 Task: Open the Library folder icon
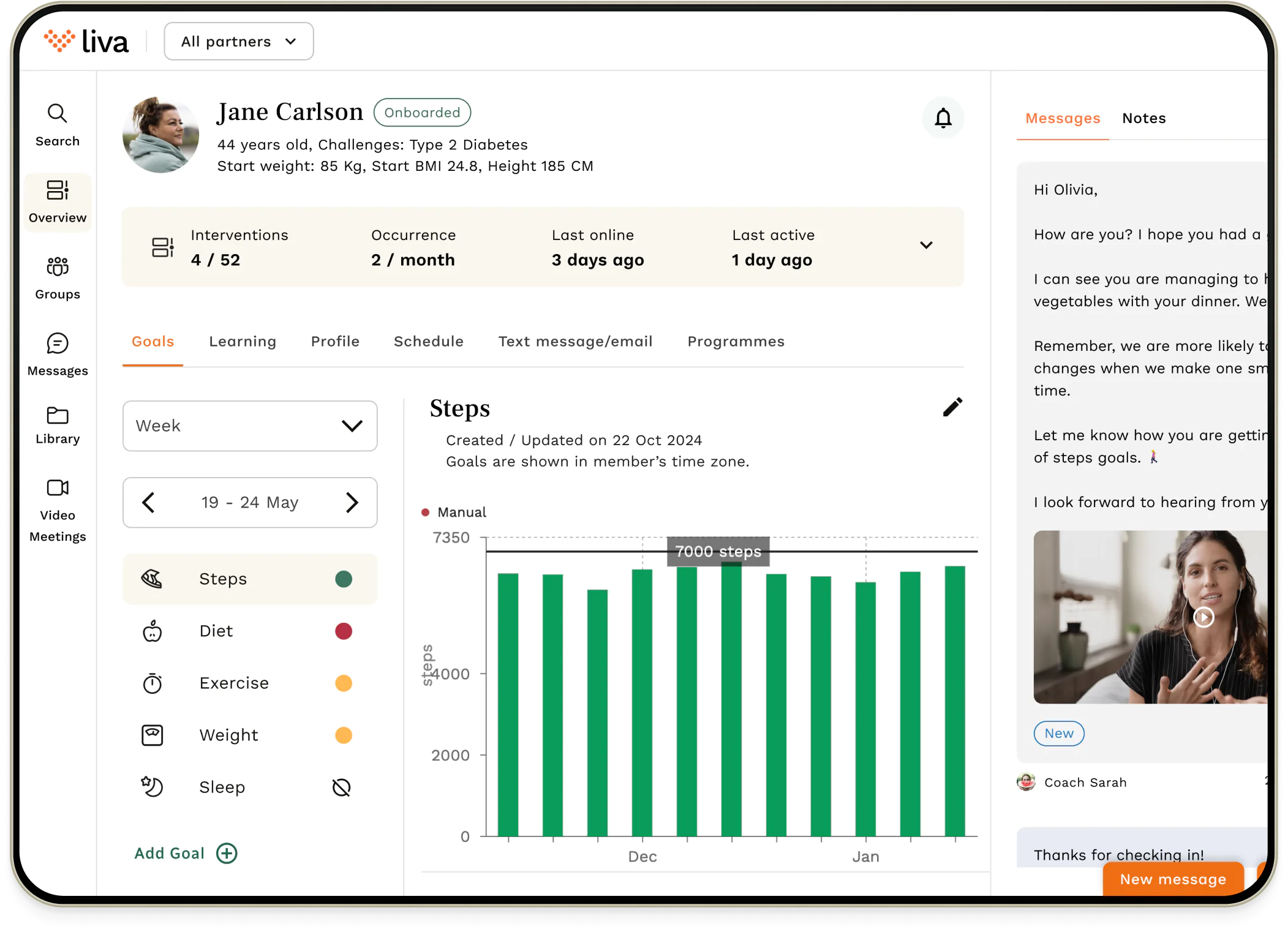pyautogui.click(x=58, y=416)
